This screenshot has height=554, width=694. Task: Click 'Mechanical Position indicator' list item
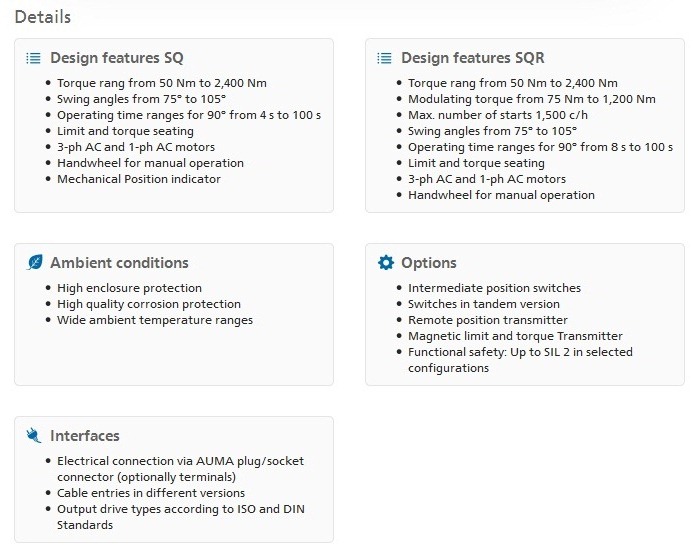coord(139,179)
